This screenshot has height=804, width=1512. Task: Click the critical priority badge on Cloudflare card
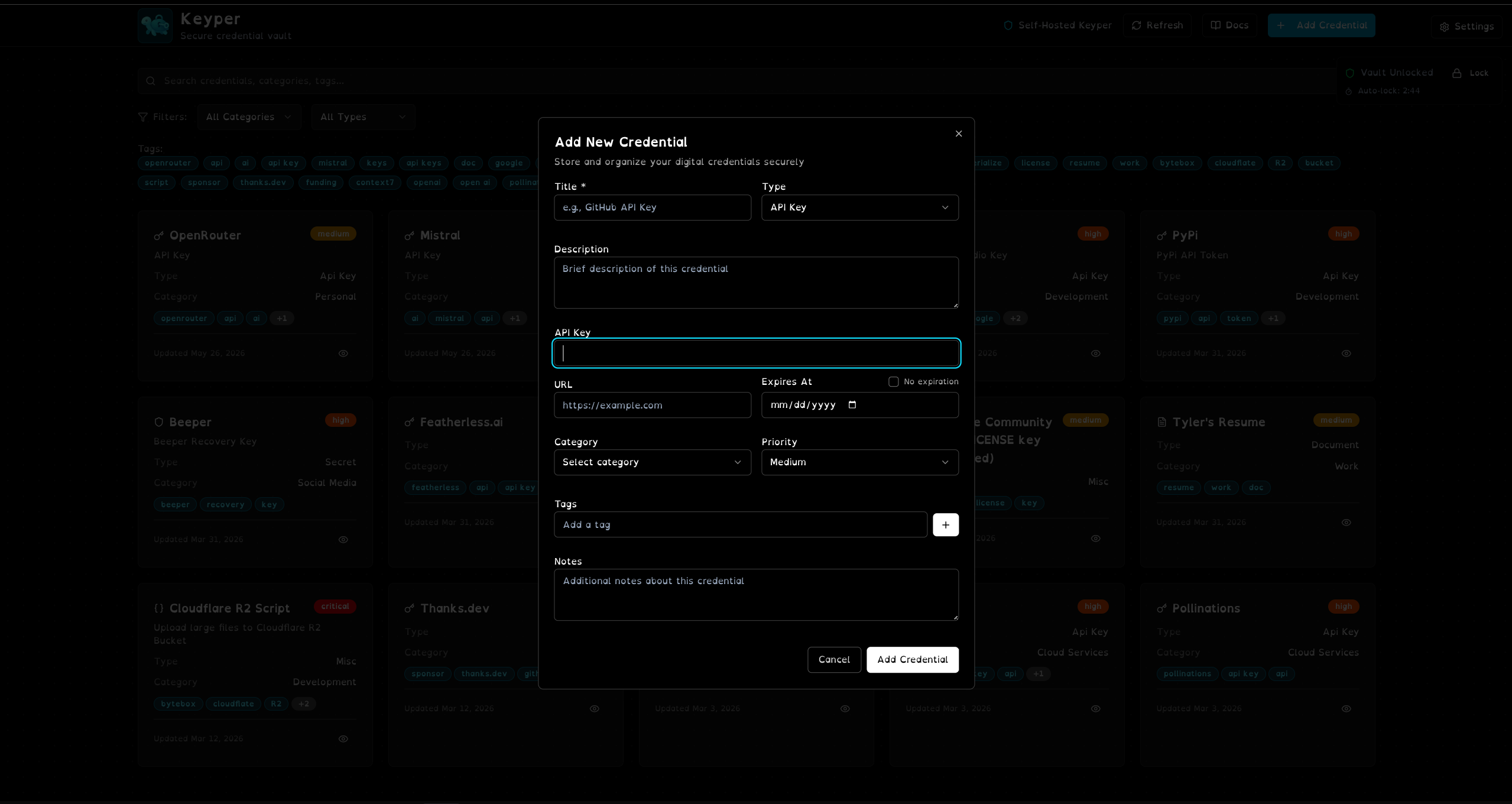coord(335,607)
